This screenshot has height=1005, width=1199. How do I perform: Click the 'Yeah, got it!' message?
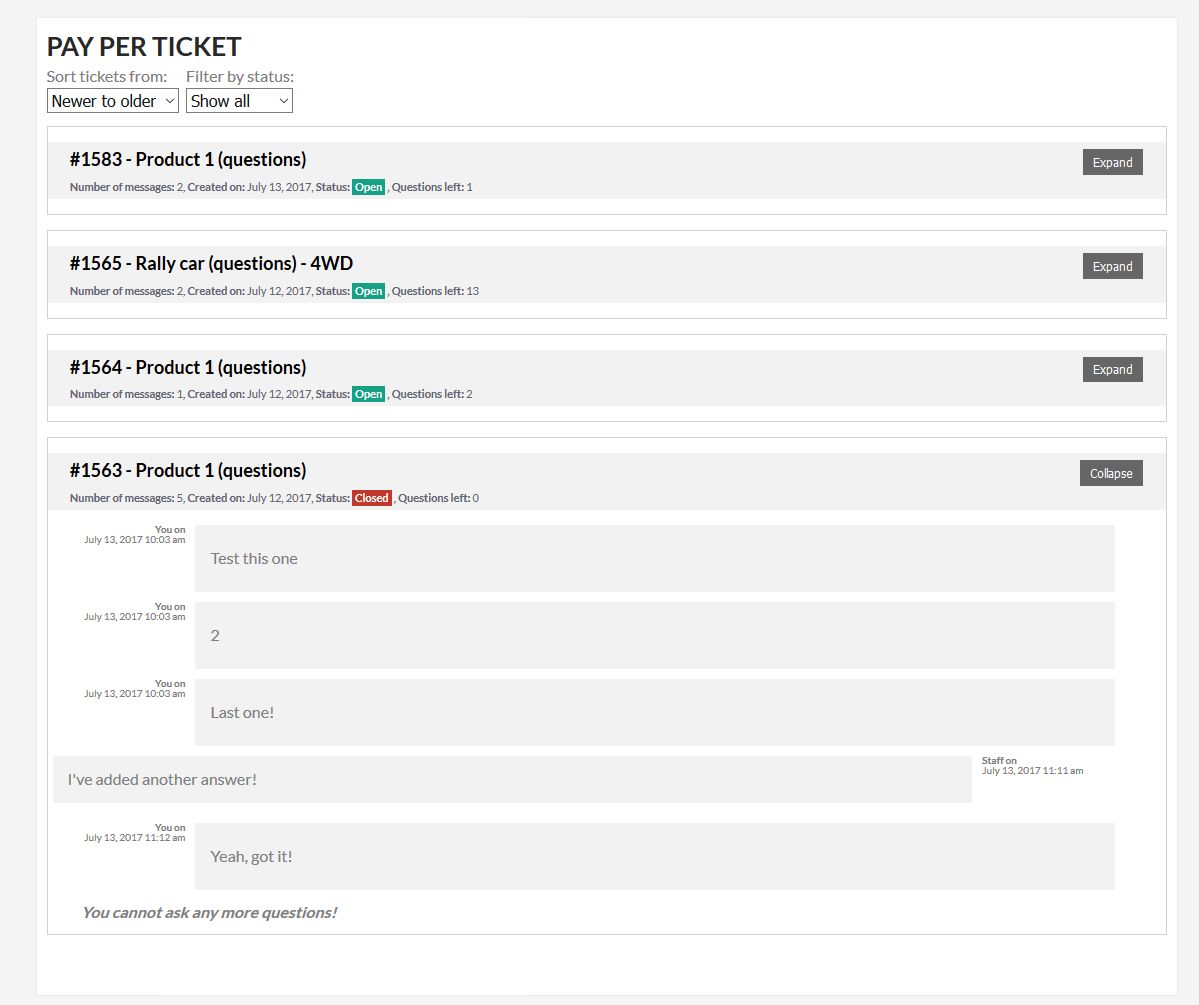click(251, 857)
